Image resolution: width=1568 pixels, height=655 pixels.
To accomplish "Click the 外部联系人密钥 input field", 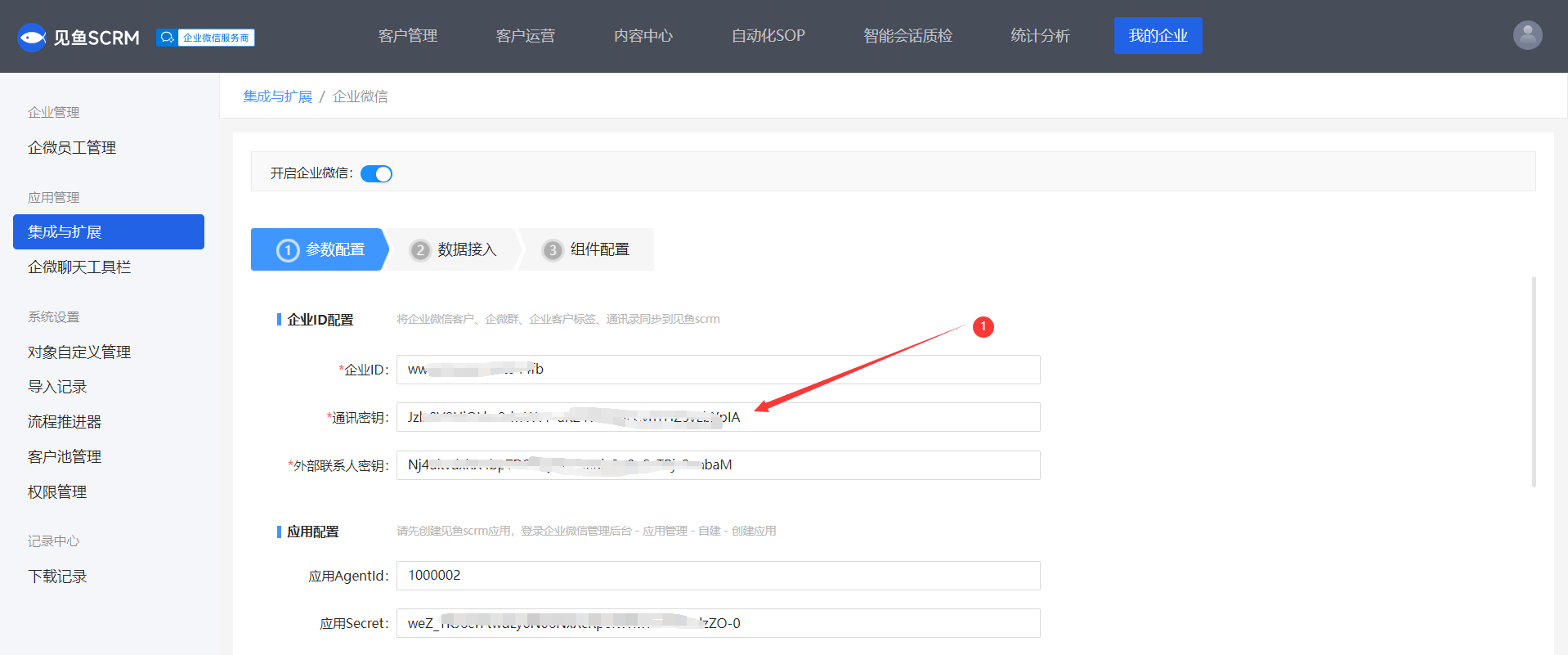I will tap(718, 465).
